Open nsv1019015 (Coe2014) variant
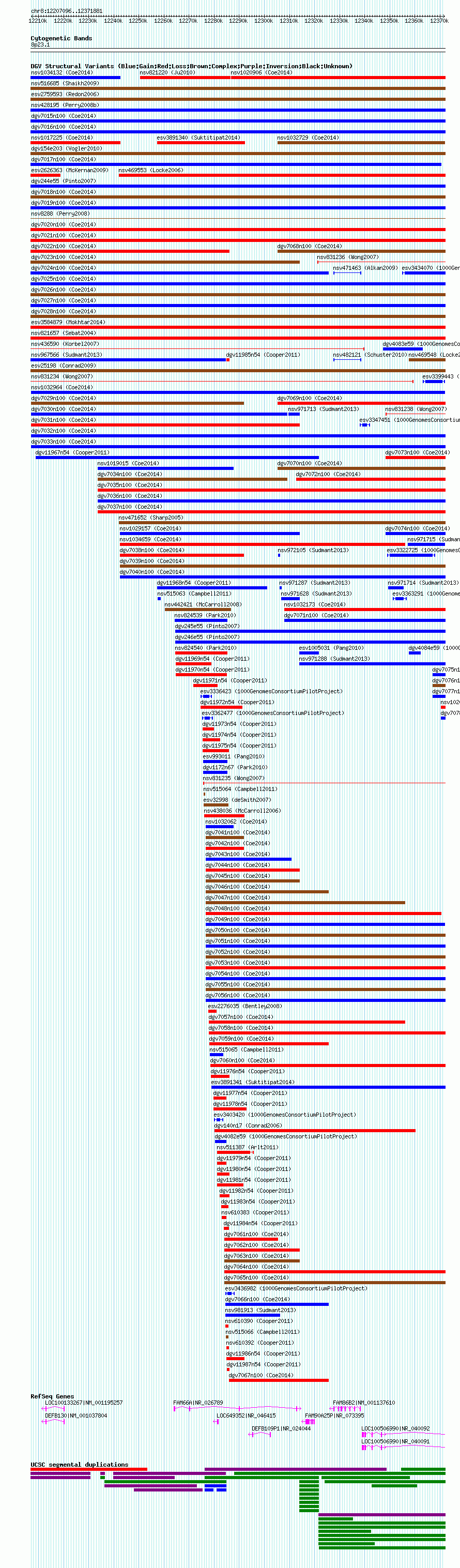This screenshot has height=1568, width=460. click(x=128, y=463)
